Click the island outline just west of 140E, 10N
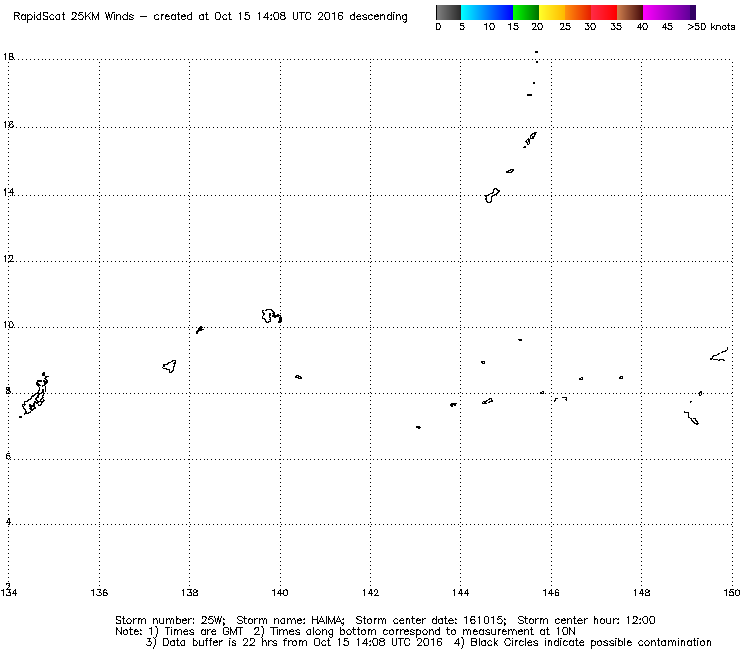The image size is (740, 650). [x=271, y=316]
